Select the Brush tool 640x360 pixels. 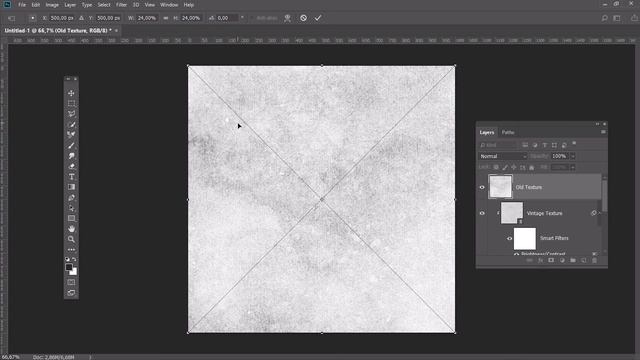pos(71,145)
